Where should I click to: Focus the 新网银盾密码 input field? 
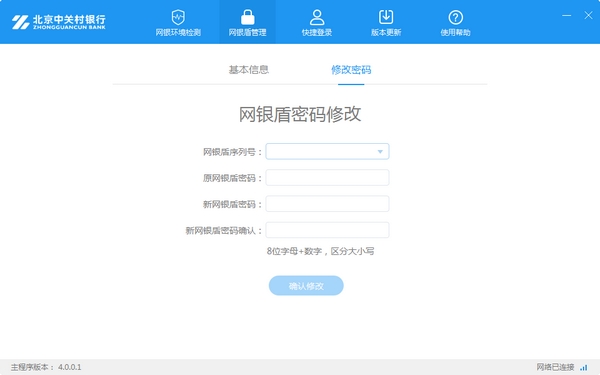(x=328, y=204)
